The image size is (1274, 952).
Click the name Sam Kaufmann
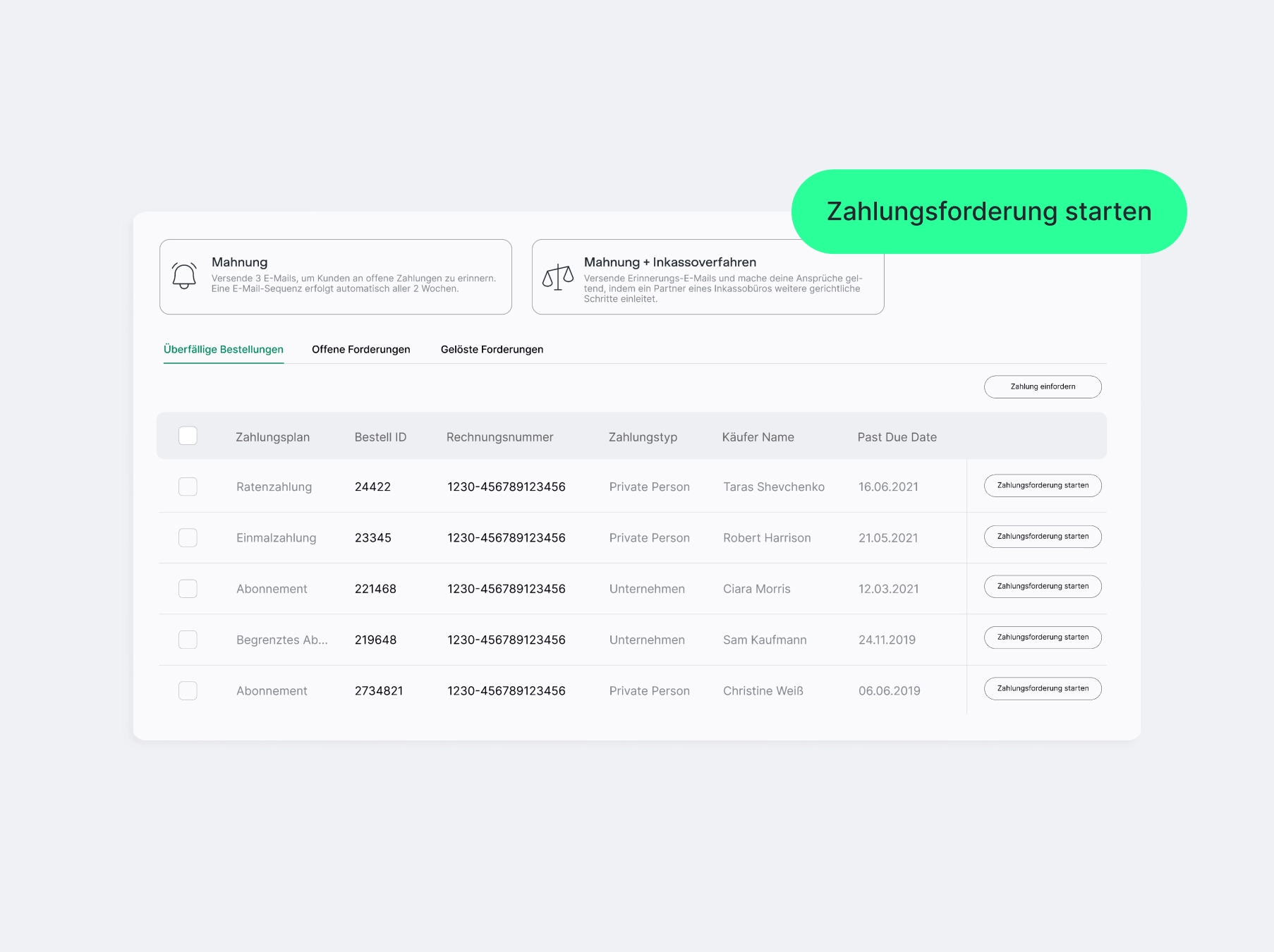765,640
